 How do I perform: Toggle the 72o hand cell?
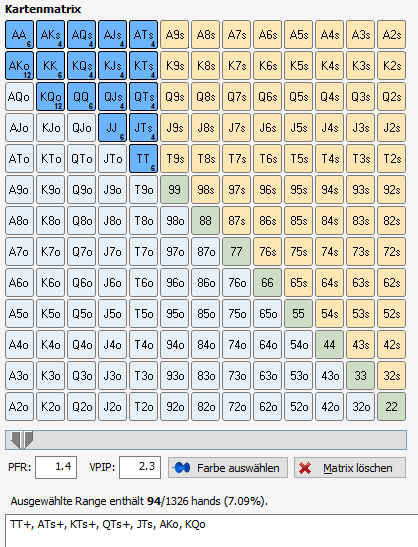237,407
